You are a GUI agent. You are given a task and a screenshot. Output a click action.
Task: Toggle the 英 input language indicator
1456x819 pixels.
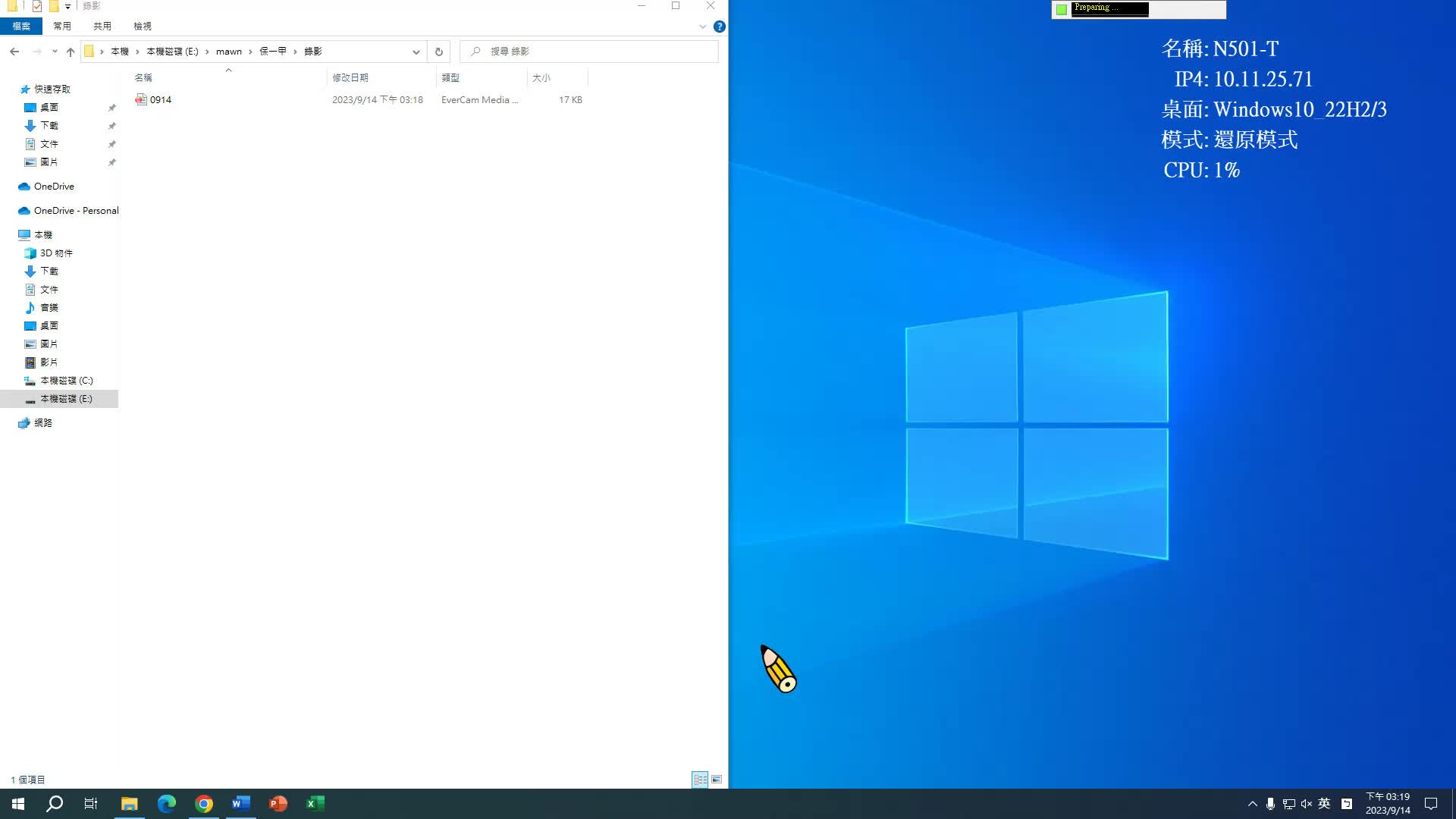click(x=1324, y=804)
